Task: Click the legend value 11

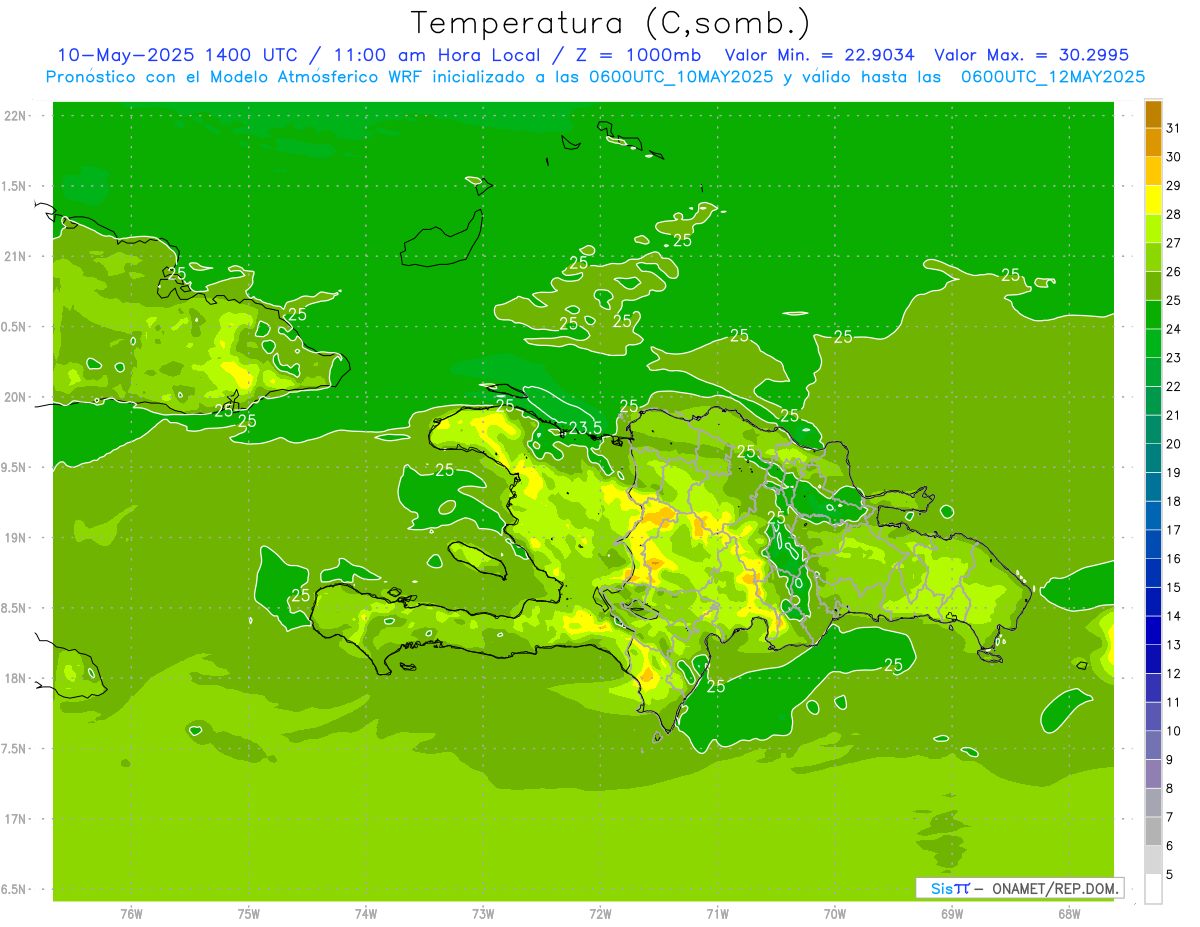Action: [1174, 702]
